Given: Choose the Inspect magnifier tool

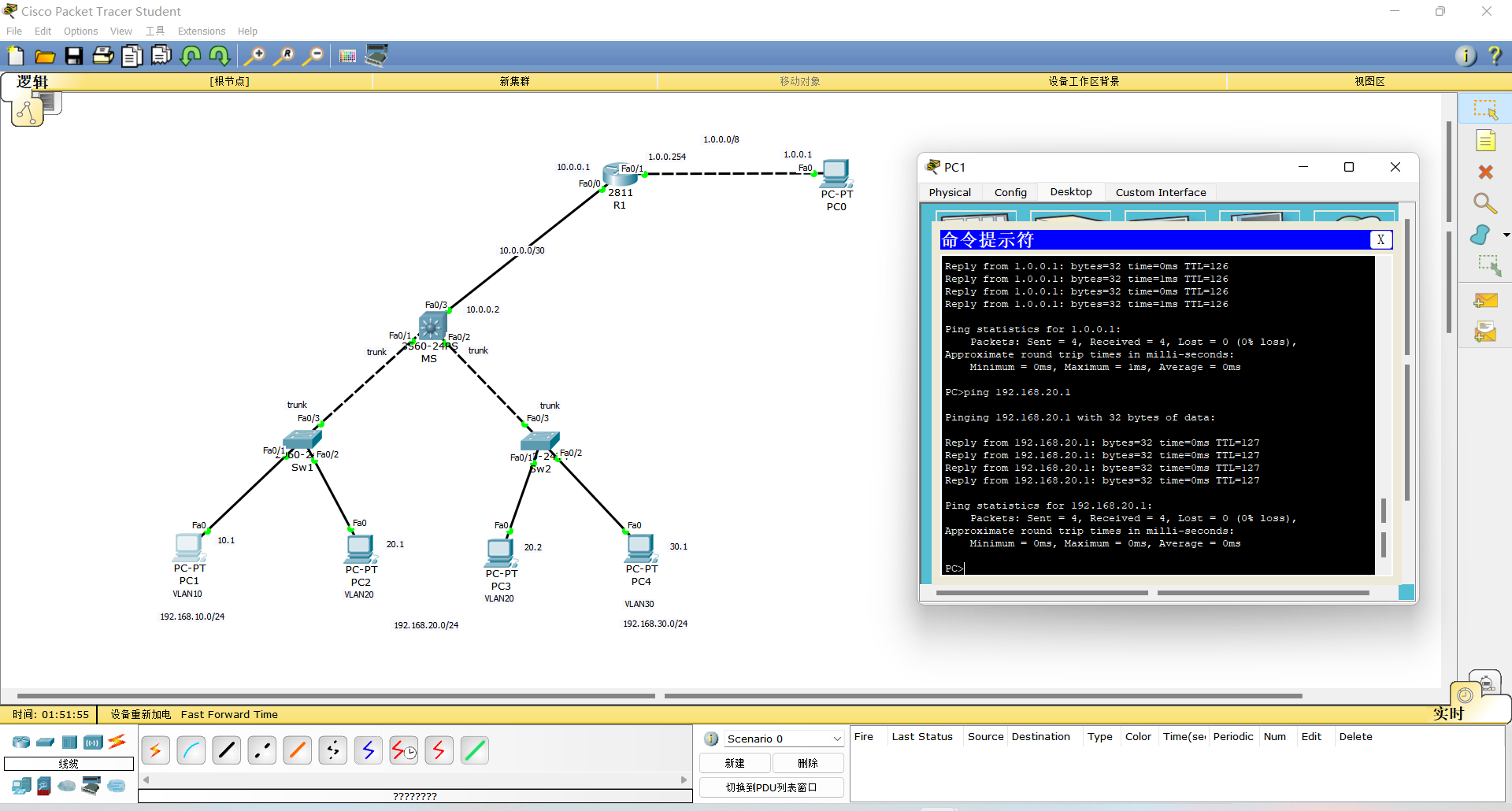Looking at the screenshot, I should coord(1485,204).
